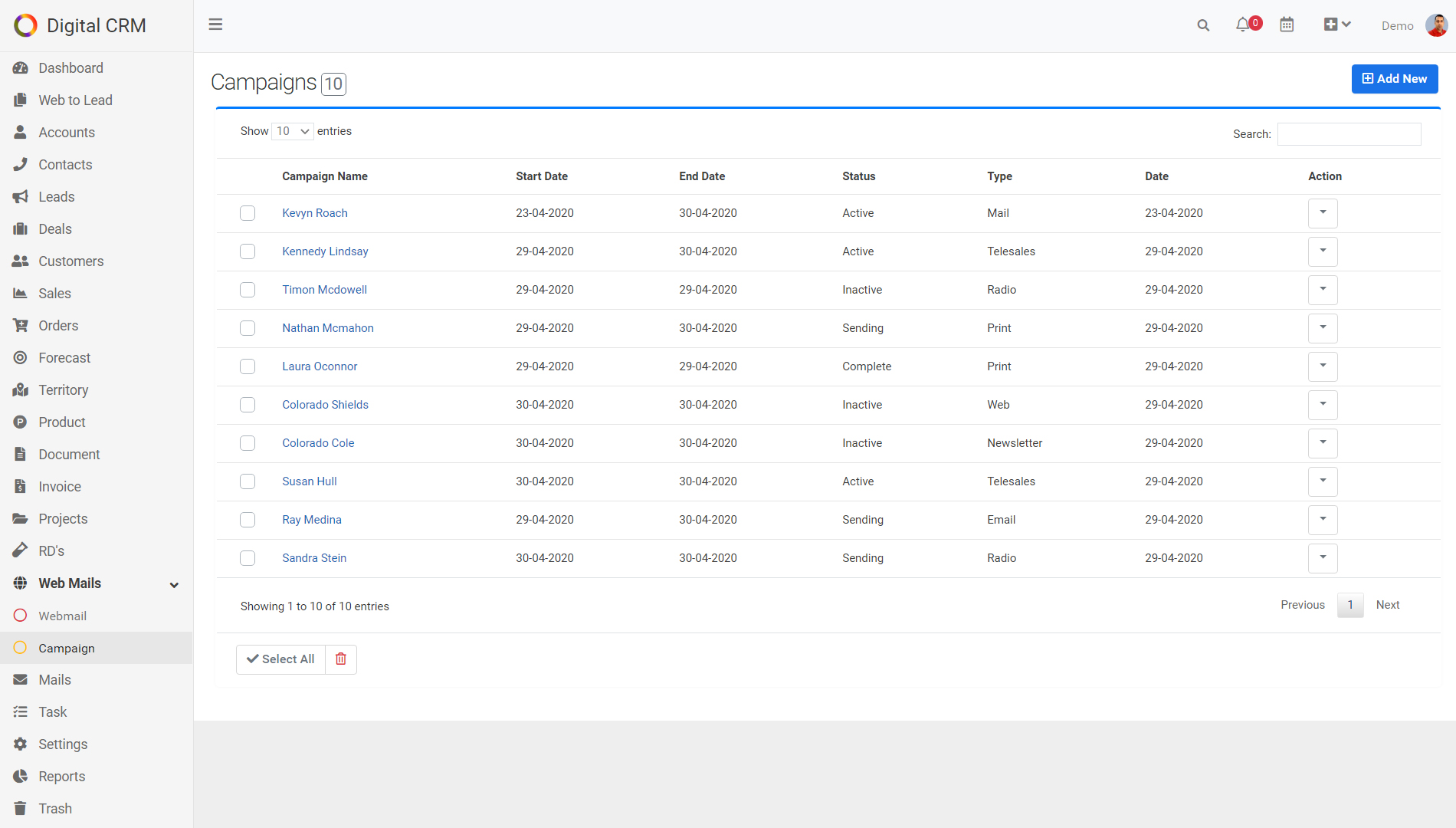Click the Orders cart icon

click(x=21, y=326)
